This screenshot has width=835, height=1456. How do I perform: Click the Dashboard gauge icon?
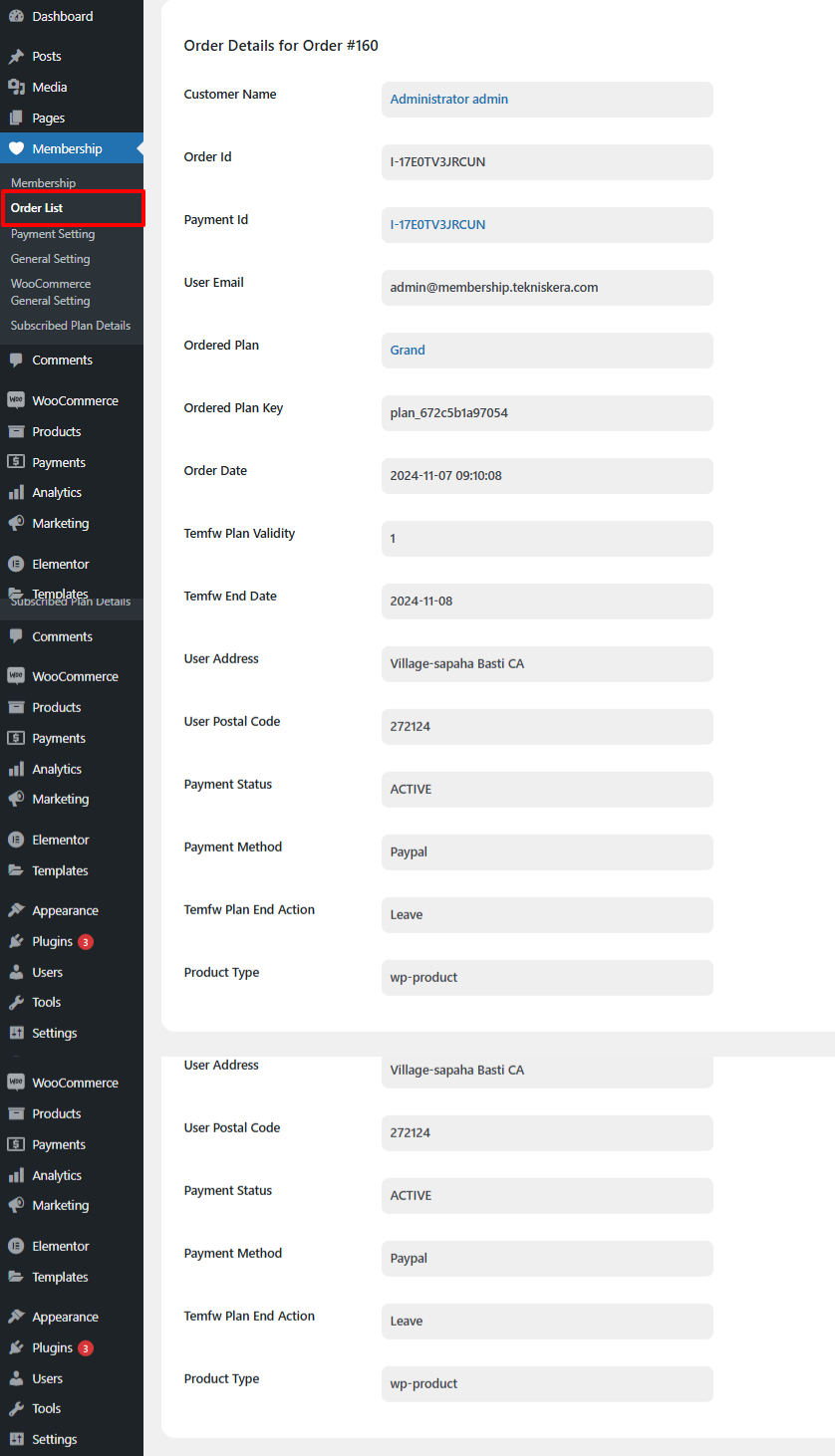(16, 16)
